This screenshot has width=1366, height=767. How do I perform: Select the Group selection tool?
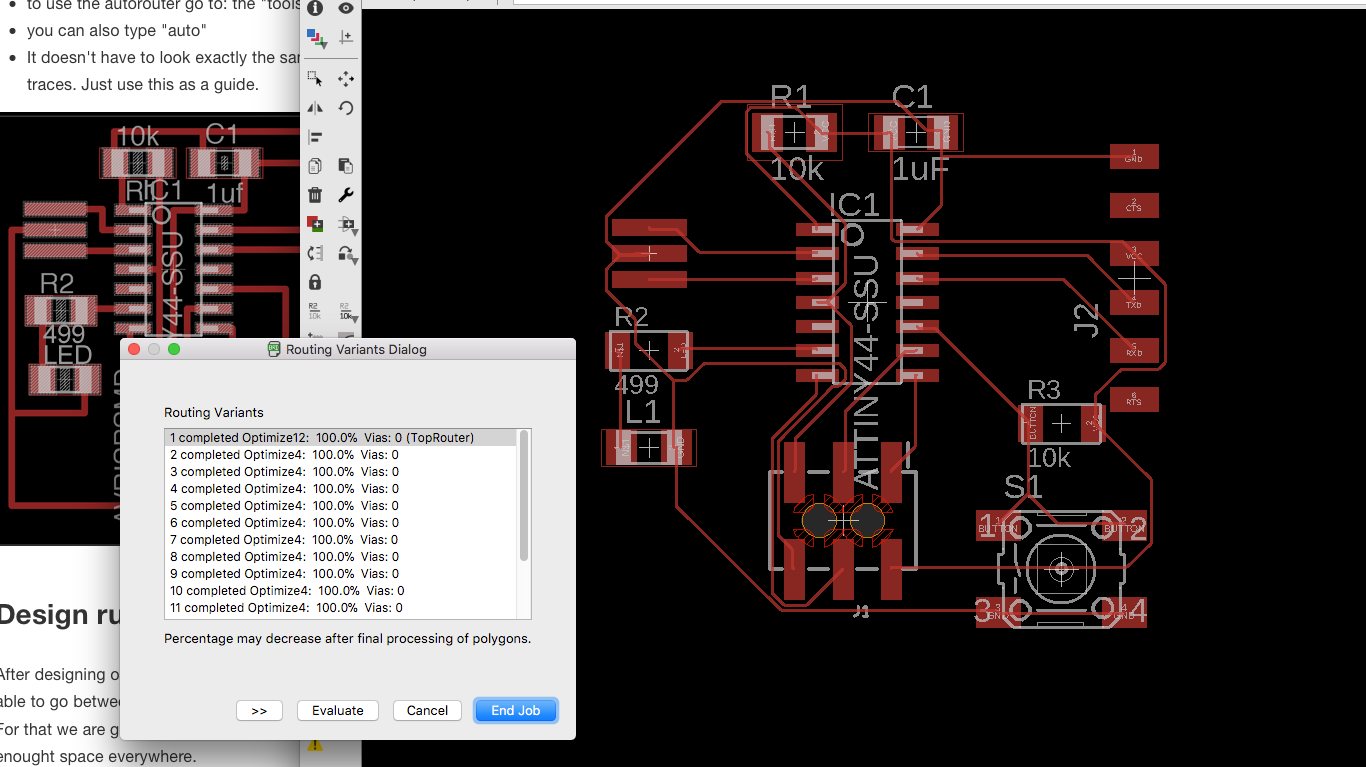315,78
